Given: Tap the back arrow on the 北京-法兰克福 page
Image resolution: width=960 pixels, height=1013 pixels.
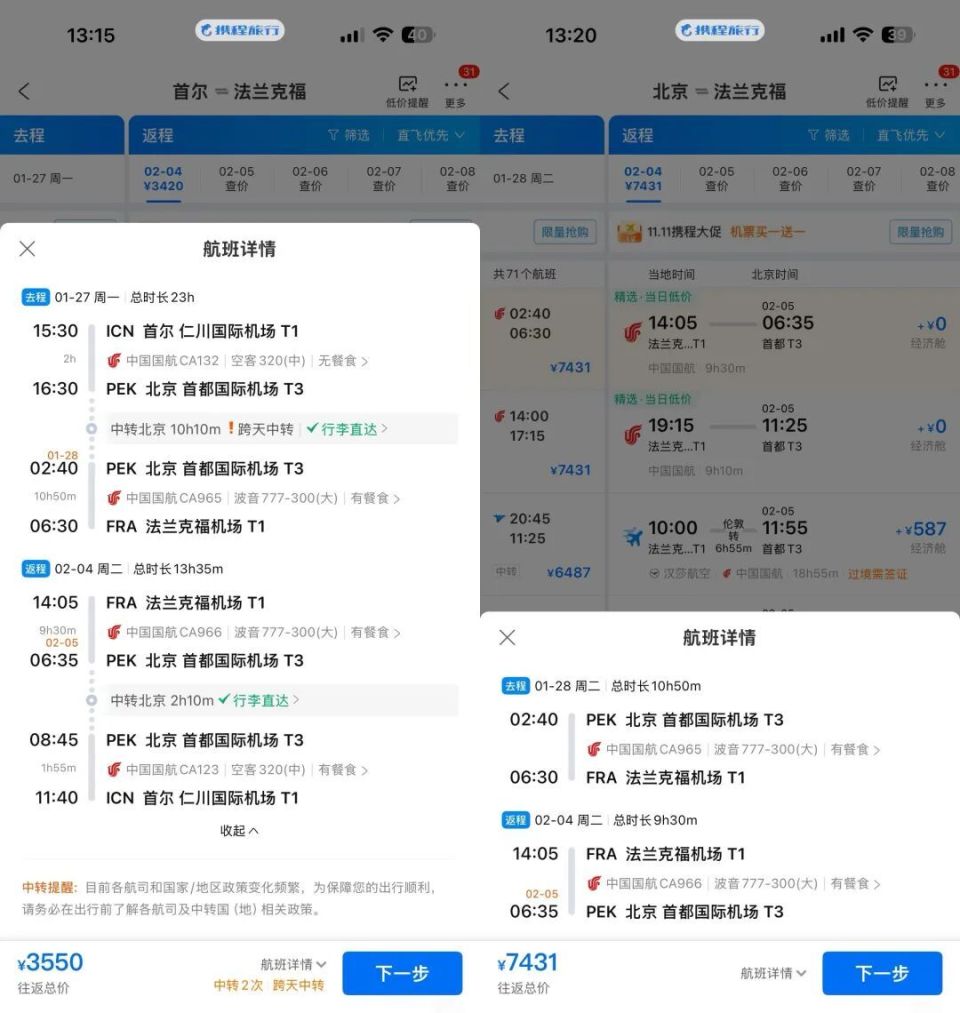Looking at the screenshot, I should 503,91.
